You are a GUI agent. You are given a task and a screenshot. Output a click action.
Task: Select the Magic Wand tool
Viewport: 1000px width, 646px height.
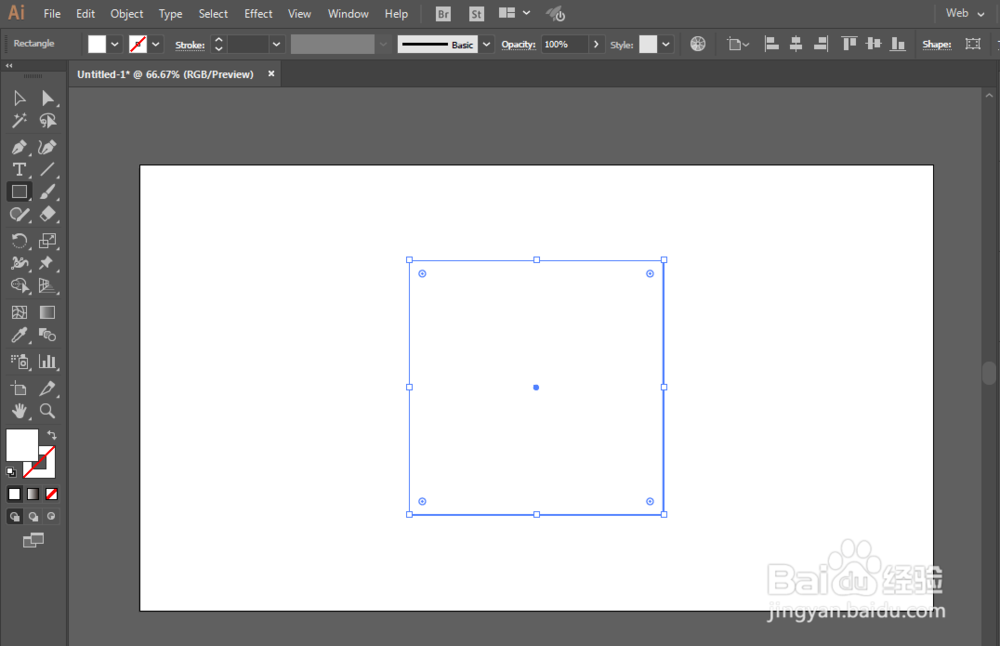[19, 121]
